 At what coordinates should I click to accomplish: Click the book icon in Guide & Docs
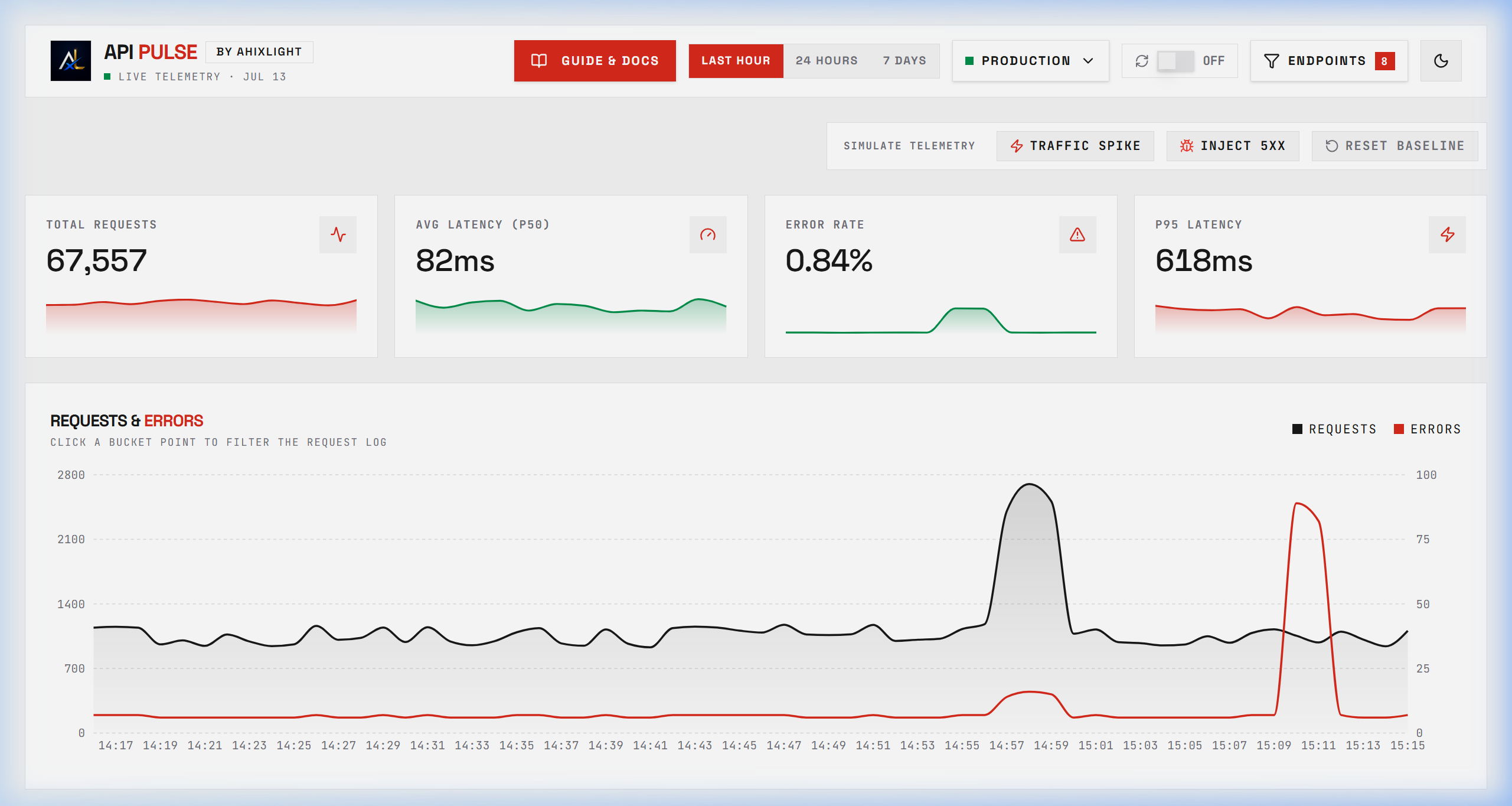[539, 61]
